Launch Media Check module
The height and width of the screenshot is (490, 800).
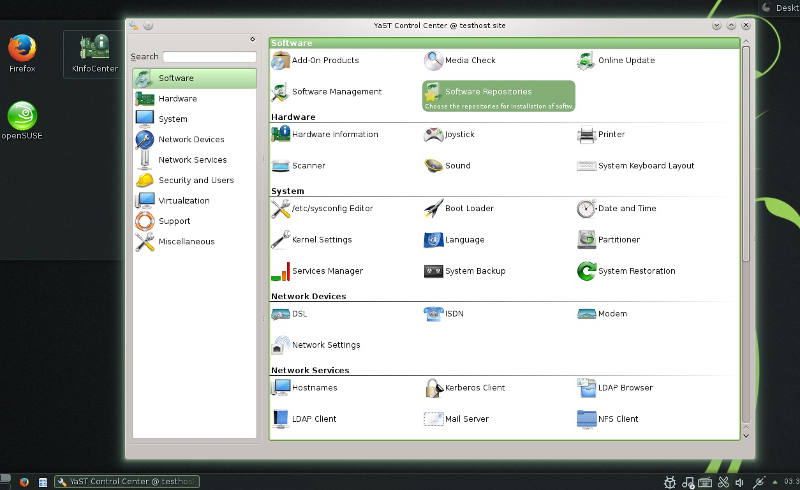[460, 60]
